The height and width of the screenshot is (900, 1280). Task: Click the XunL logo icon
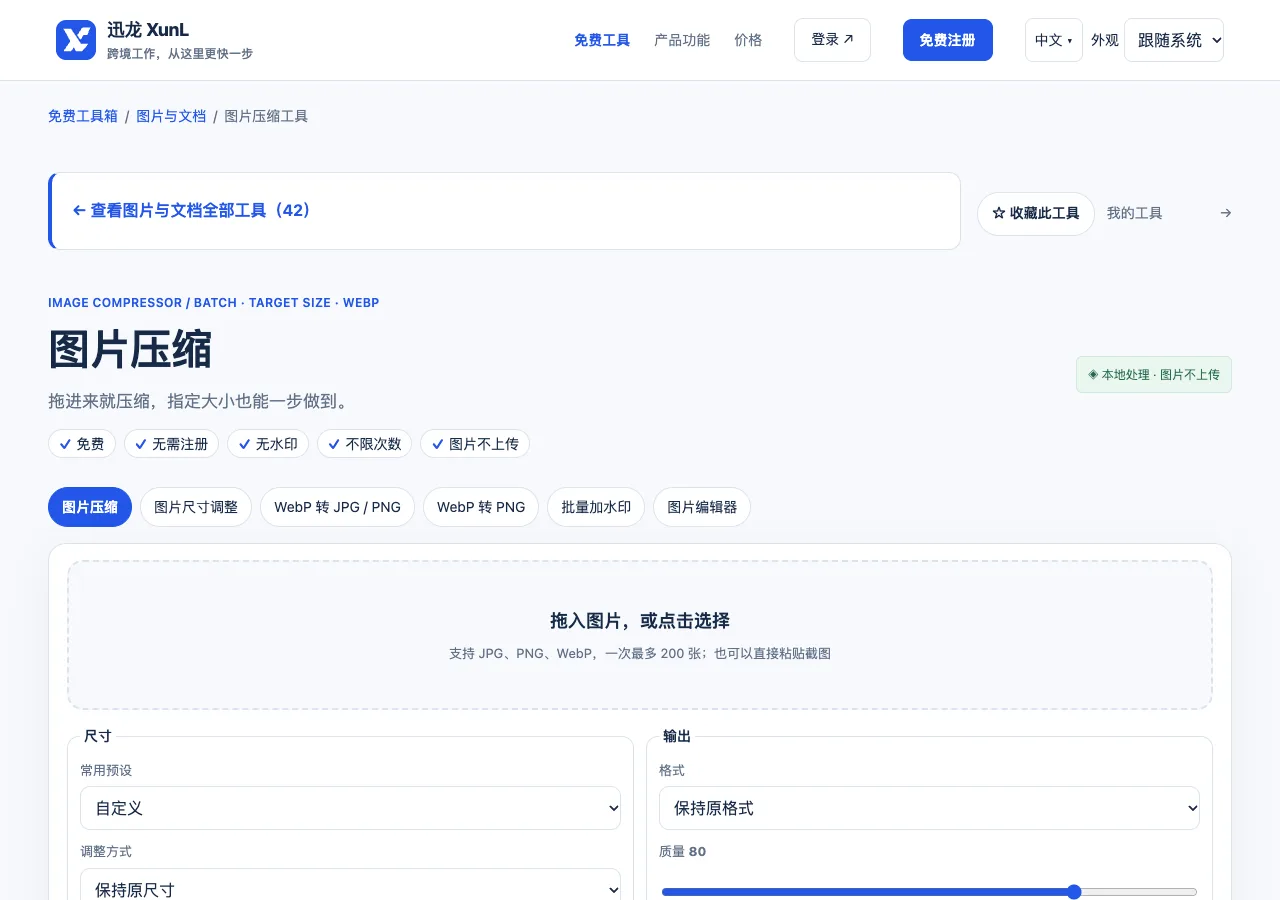click(76, 40)
